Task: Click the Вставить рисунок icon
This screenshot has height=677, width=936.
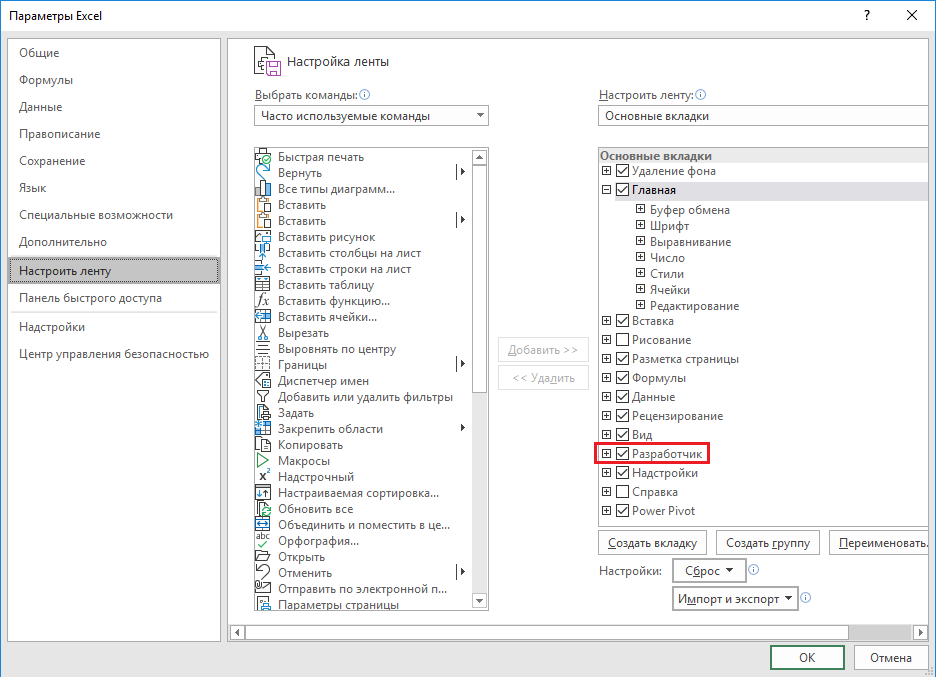Action: click(263, 237)
